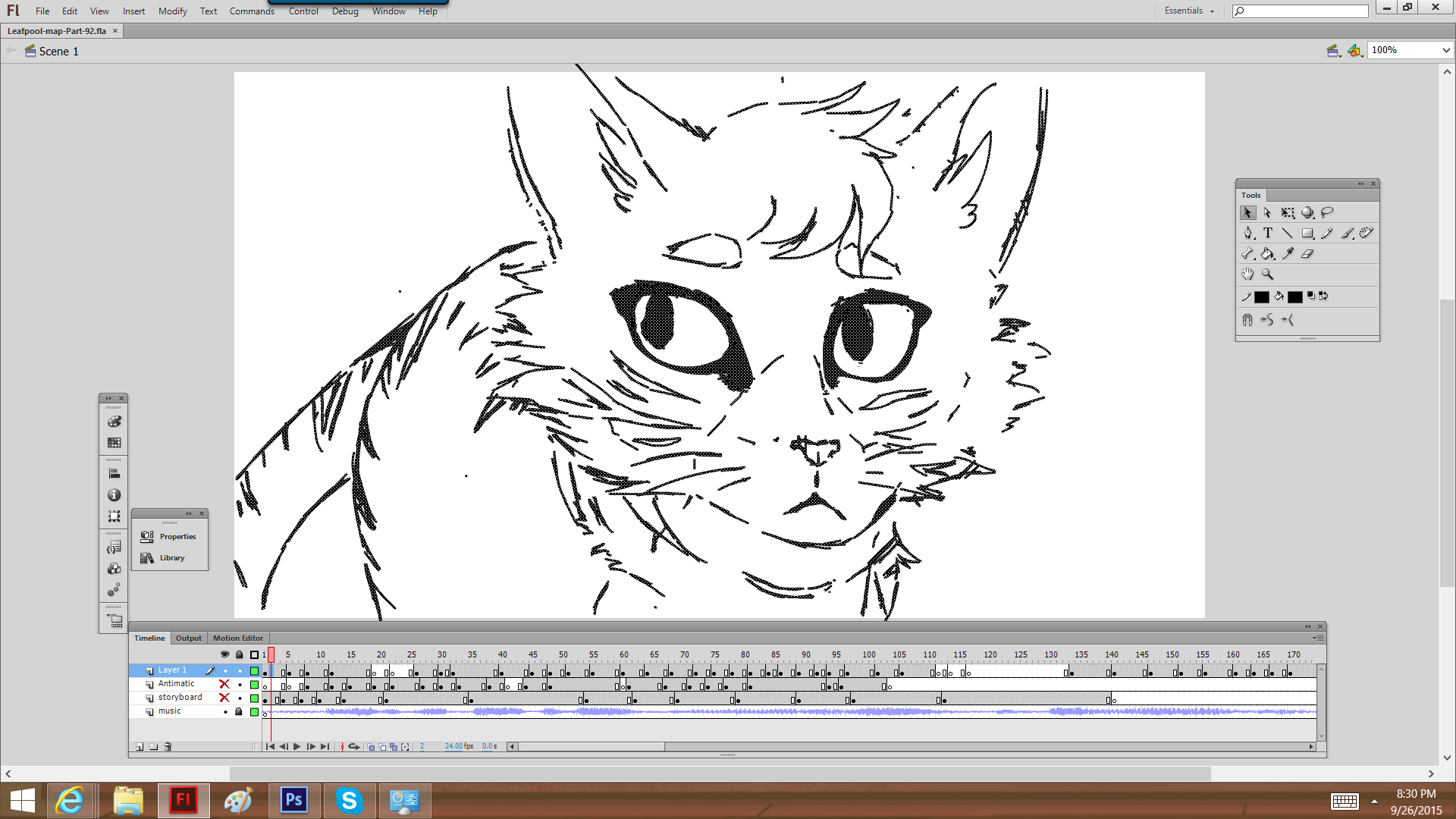Select the Brush tool
The width and height of the screenshot is (1456, 819).
coord(1348,234)
